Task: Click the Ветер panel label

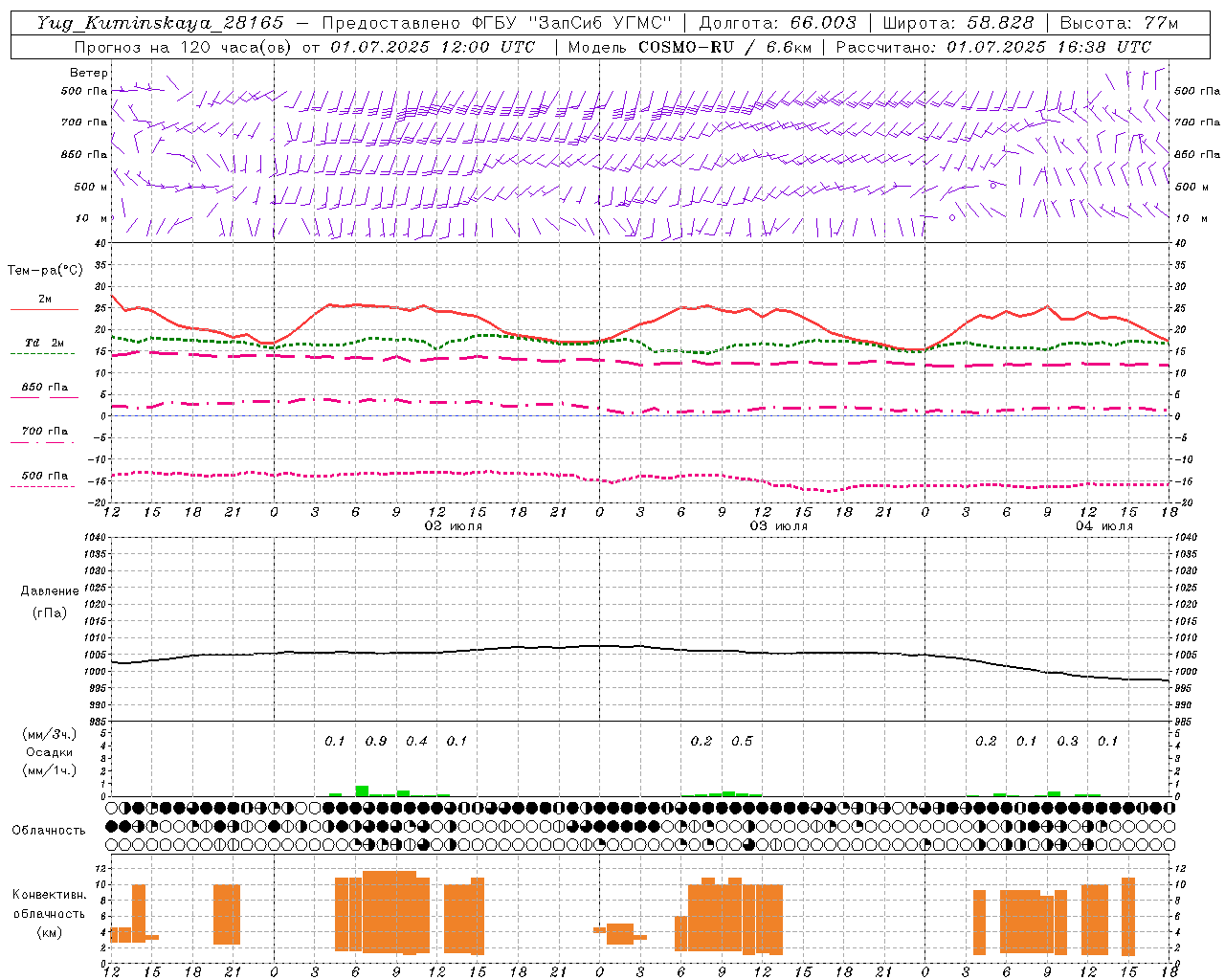Action: (89, 73)
